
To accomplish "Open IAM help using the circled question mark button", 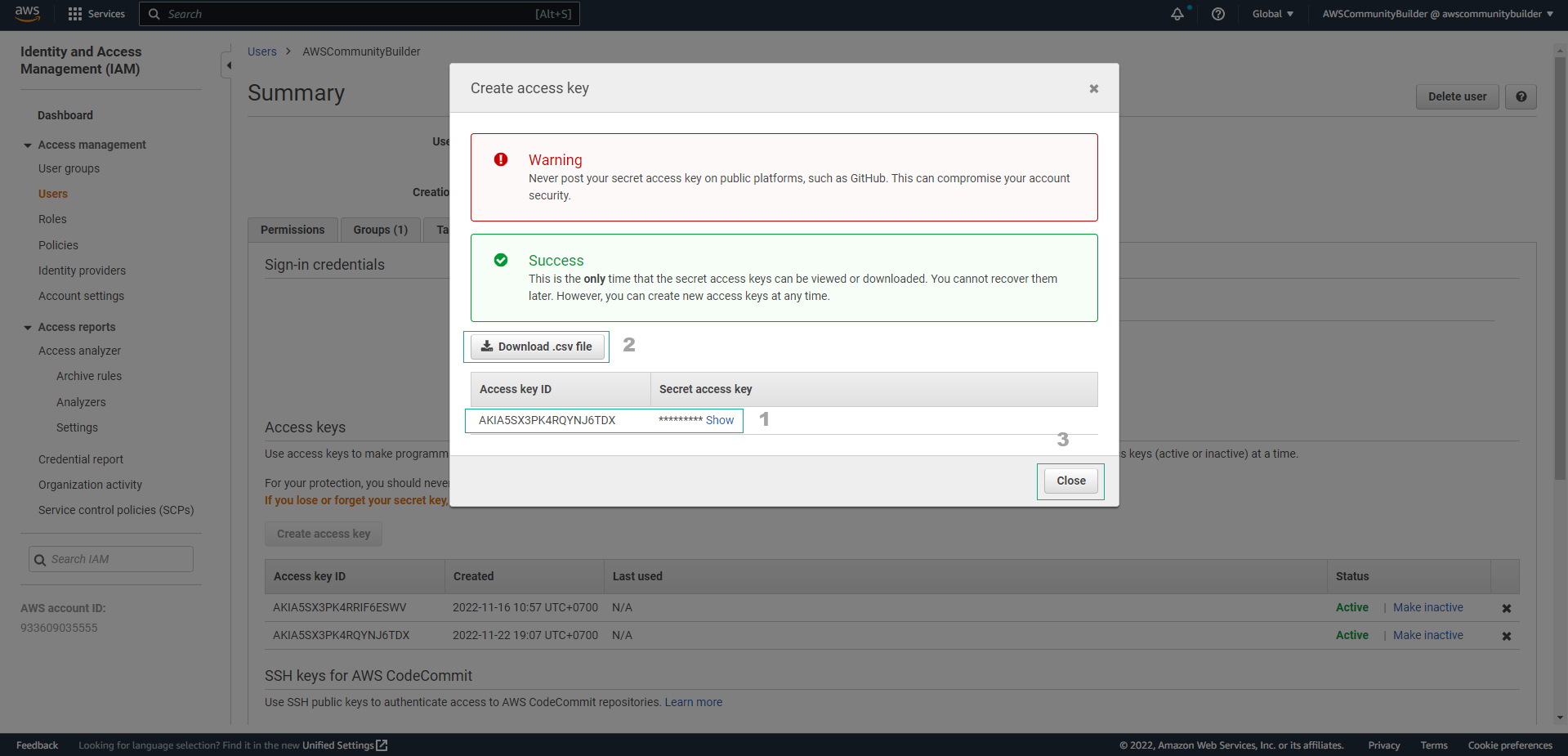I will point(1520,96).
